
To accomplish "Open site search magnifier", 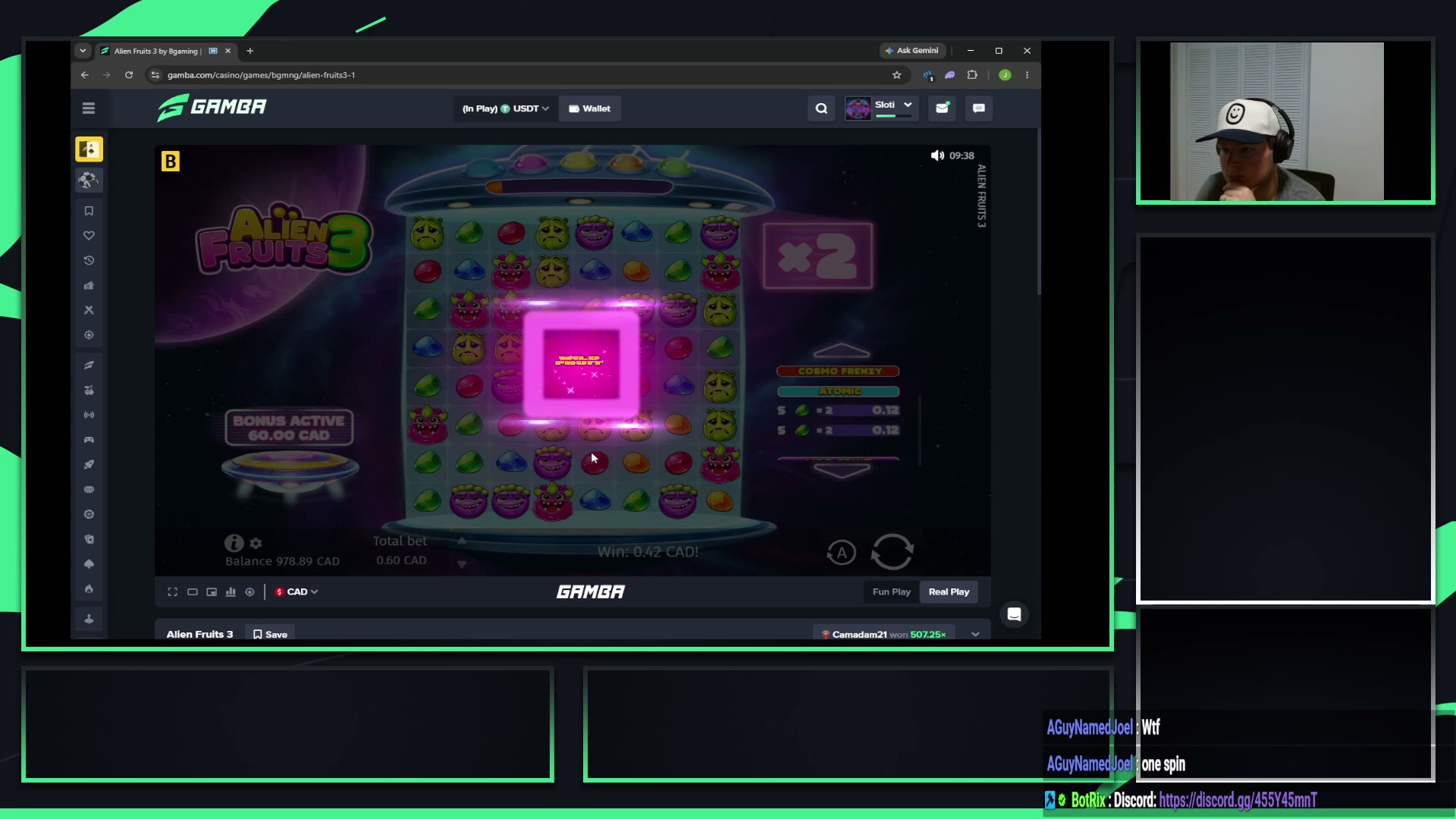I will (821, 108).
